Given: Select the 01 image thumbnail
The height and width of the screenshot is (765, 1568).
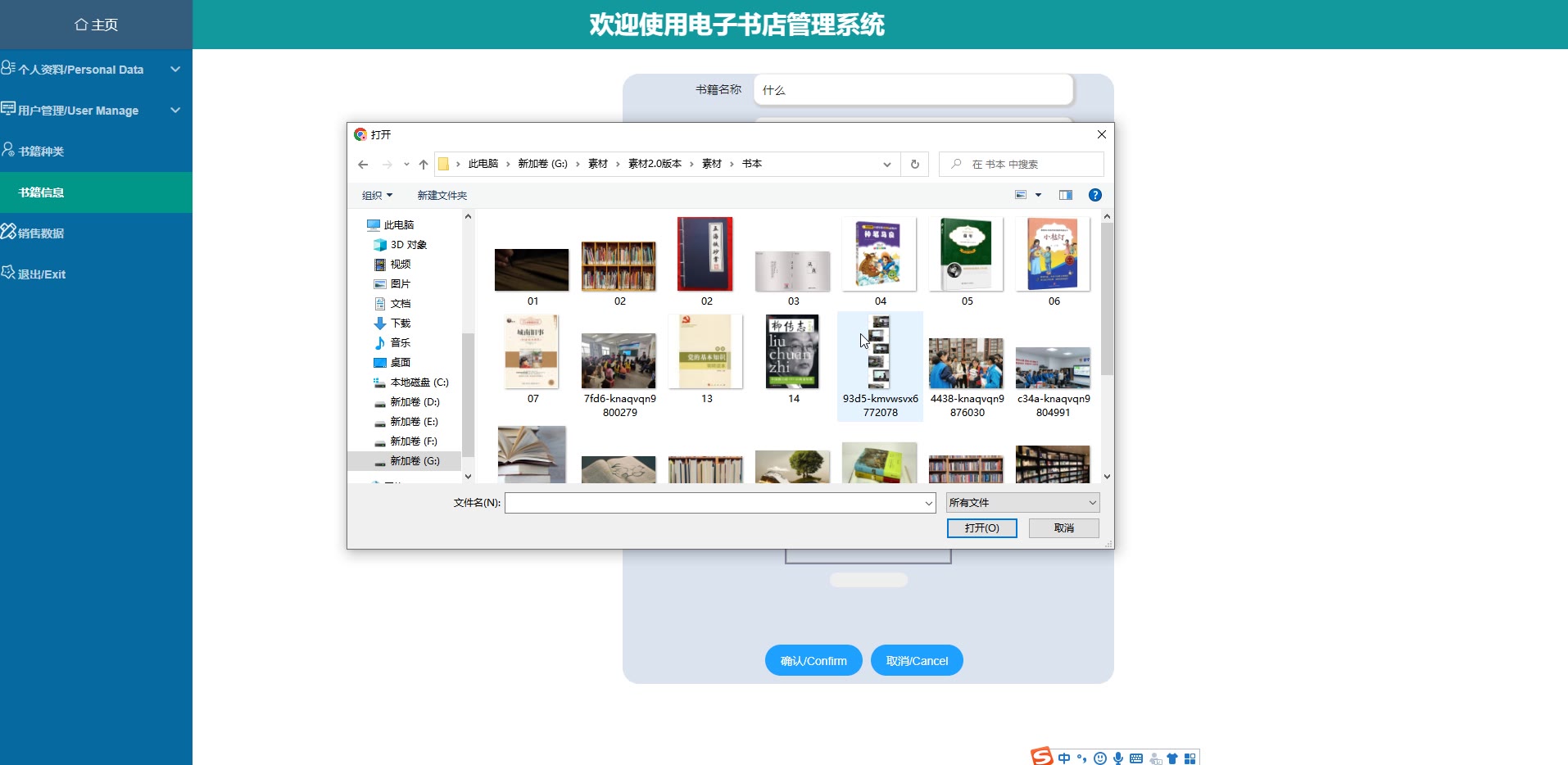Looking at the screenshot, I should pos(532,270).
